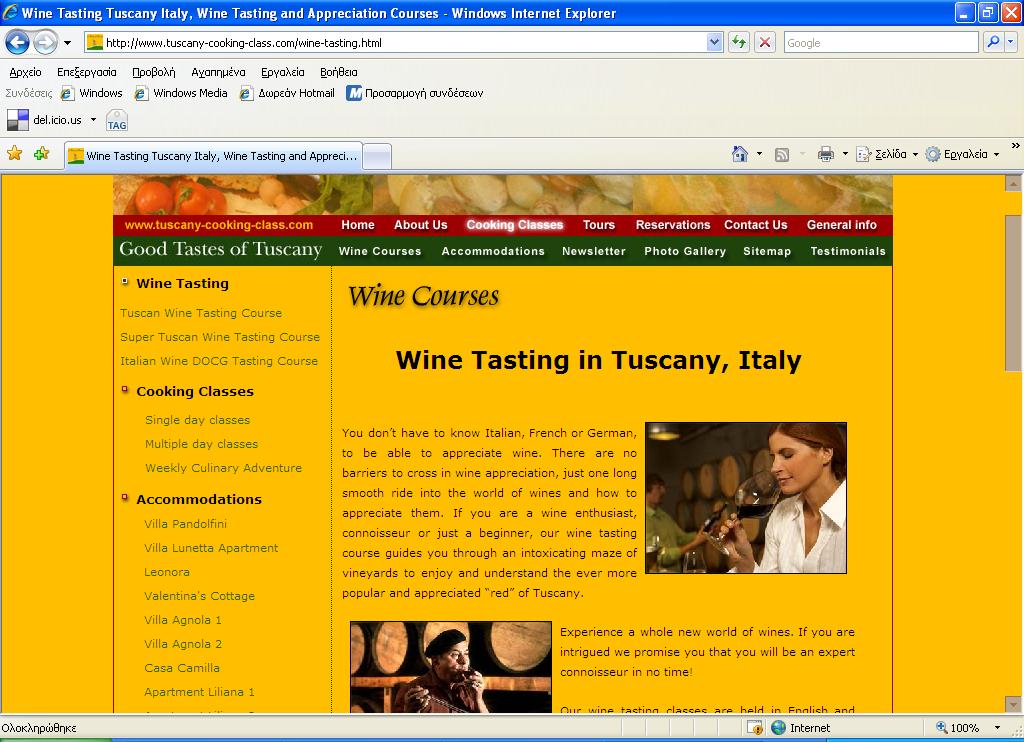
Task: Open Super Tuscan Wine Tasting Course
Action: click(x=220, y=337)
